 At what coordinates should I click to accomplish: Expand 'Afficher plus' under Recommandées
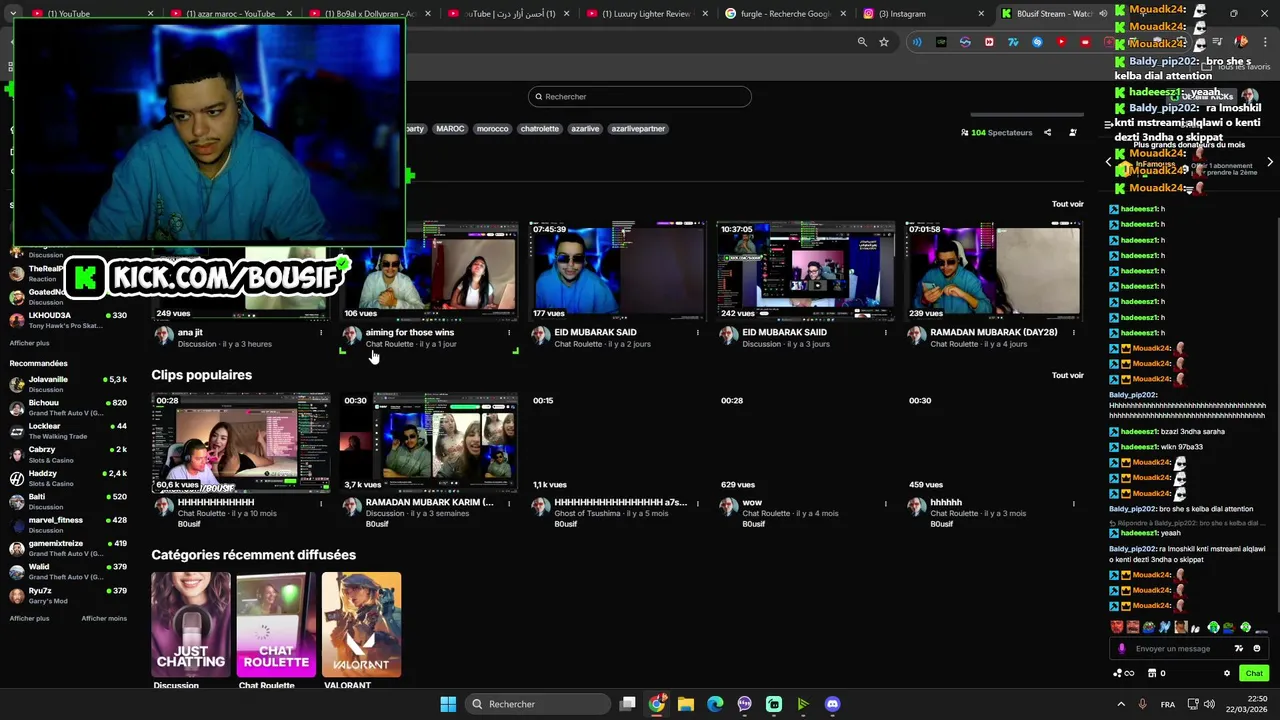point(29,618)
